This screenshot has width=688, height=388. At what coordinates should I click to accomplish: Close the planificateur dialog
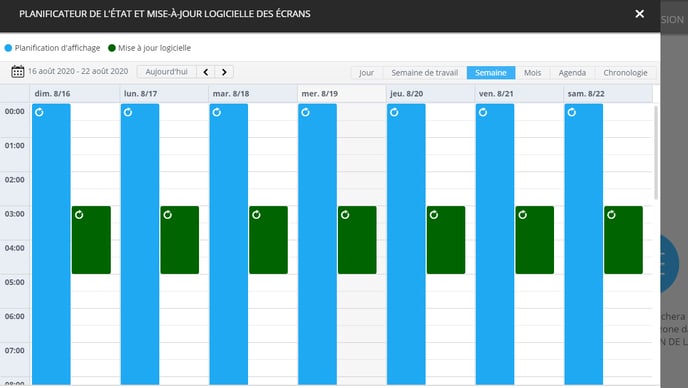click(x=640, y=14)
